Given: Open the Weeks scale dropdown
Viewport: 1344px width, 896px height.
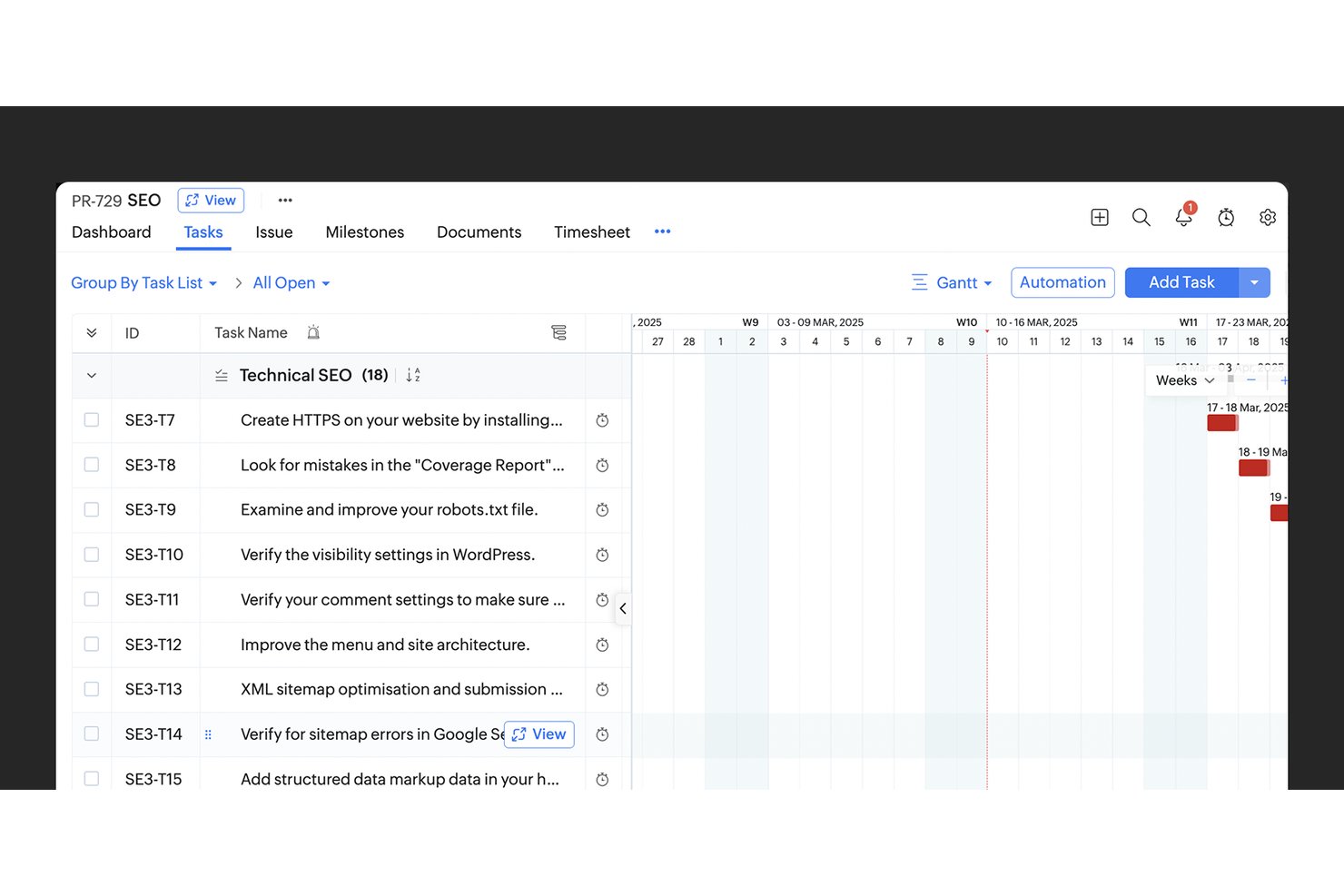Looking at the screenshot, I should pos(1185,380).
